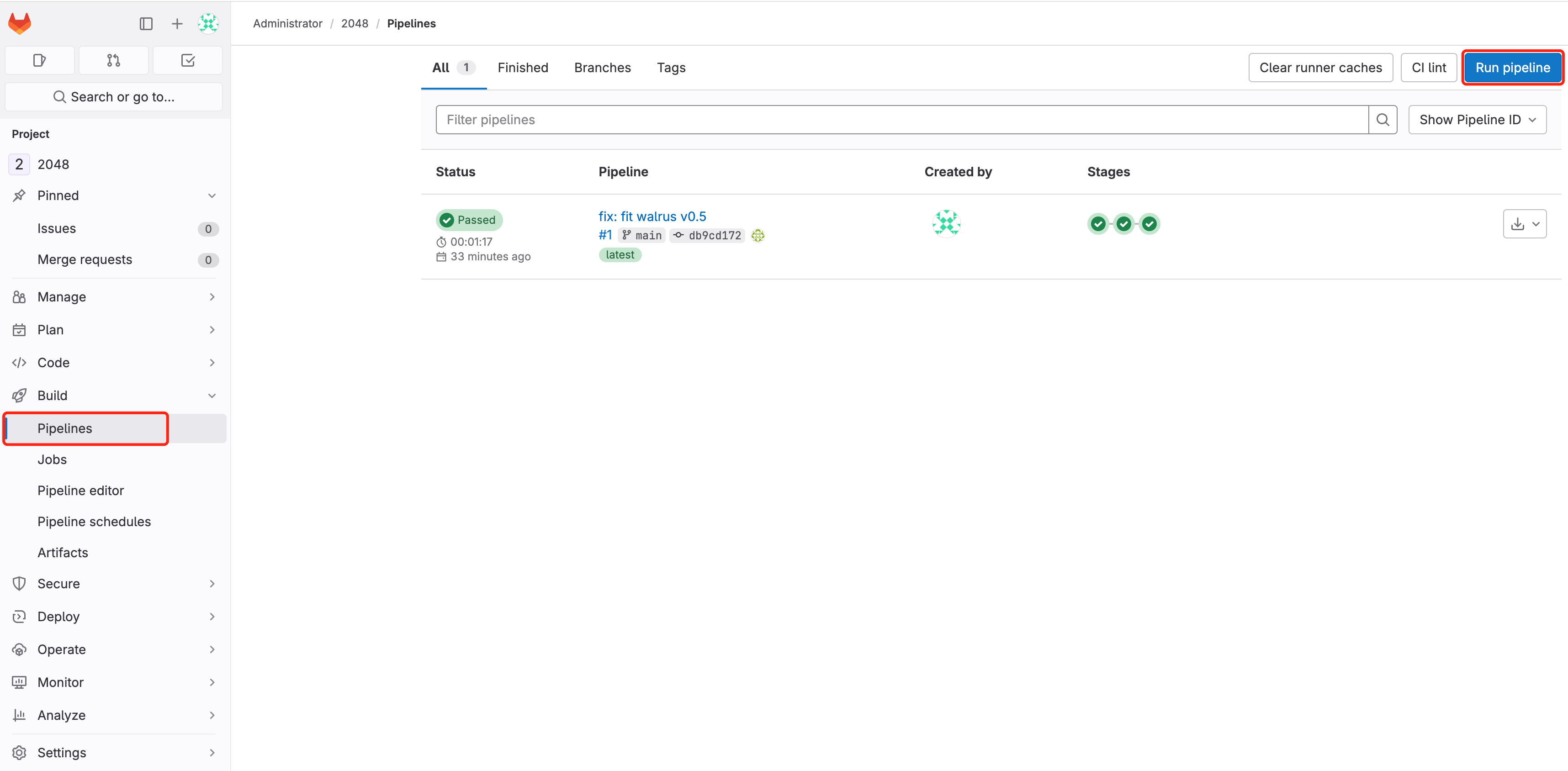Click the filter pipelines search magnifier button
Screen dimensions: 1568x771
point(1383,120)
